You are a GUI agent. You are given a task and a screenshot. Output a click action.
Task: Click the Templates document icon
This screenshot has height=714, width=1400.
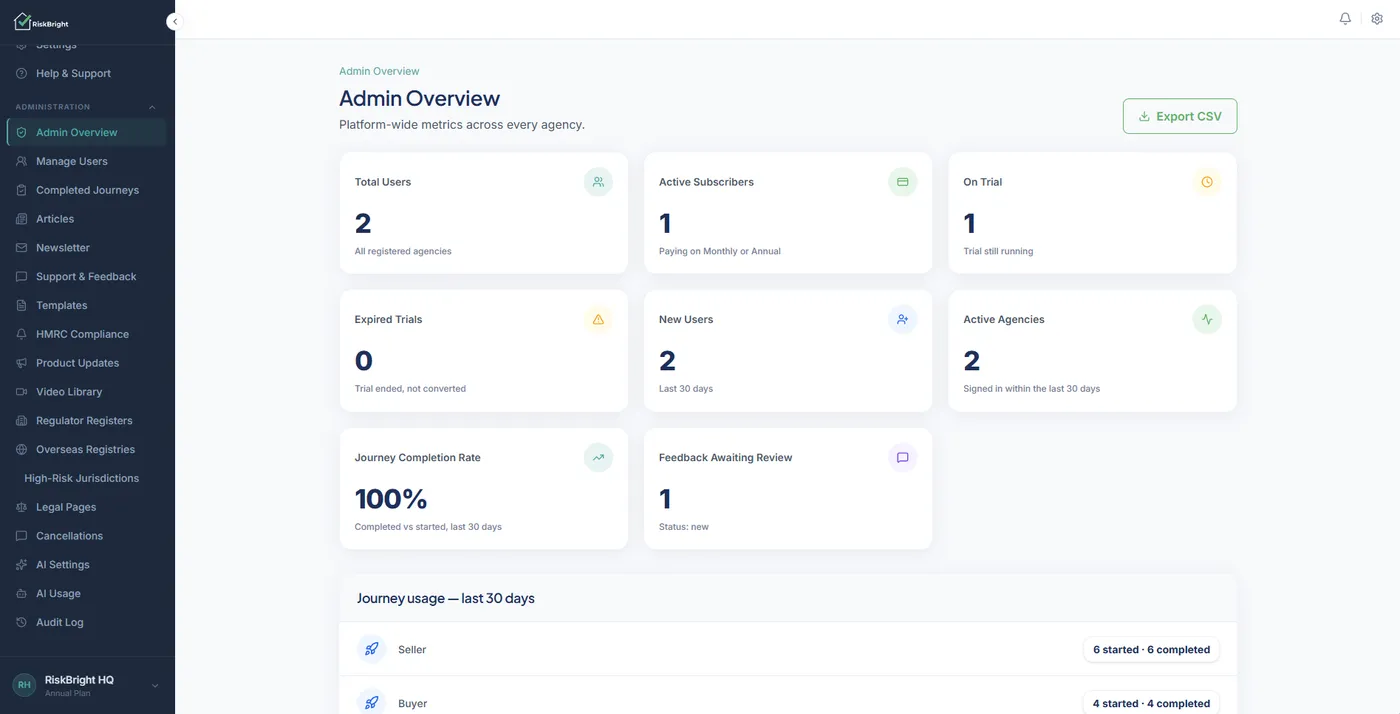(x=22, y=305)
